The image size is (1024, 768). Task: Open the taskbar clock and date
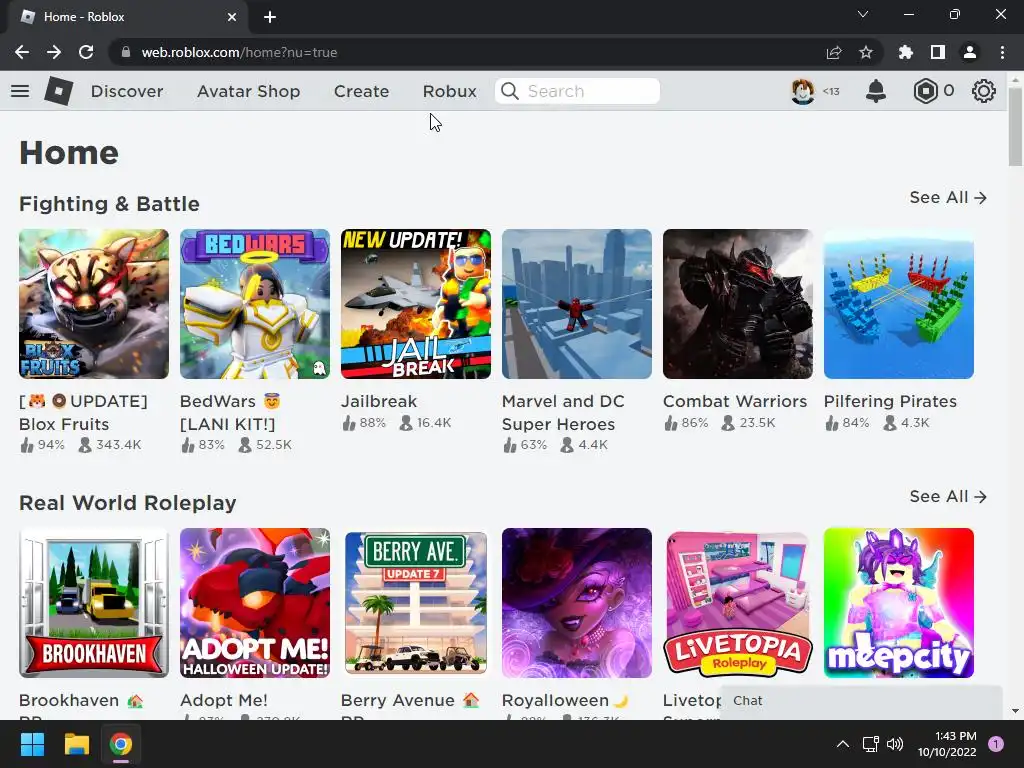(947, 744)
